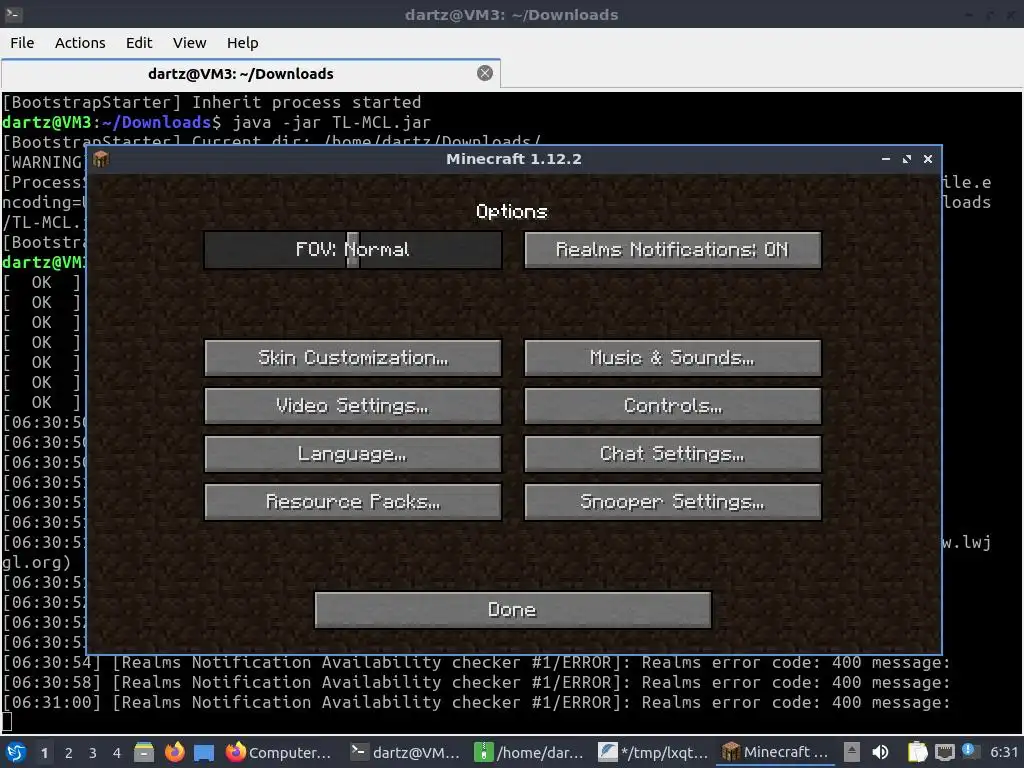The height and width of the screenshot is (768, 1024).
Task: Click the network connection tray icon
Action: tap(944, 752)
